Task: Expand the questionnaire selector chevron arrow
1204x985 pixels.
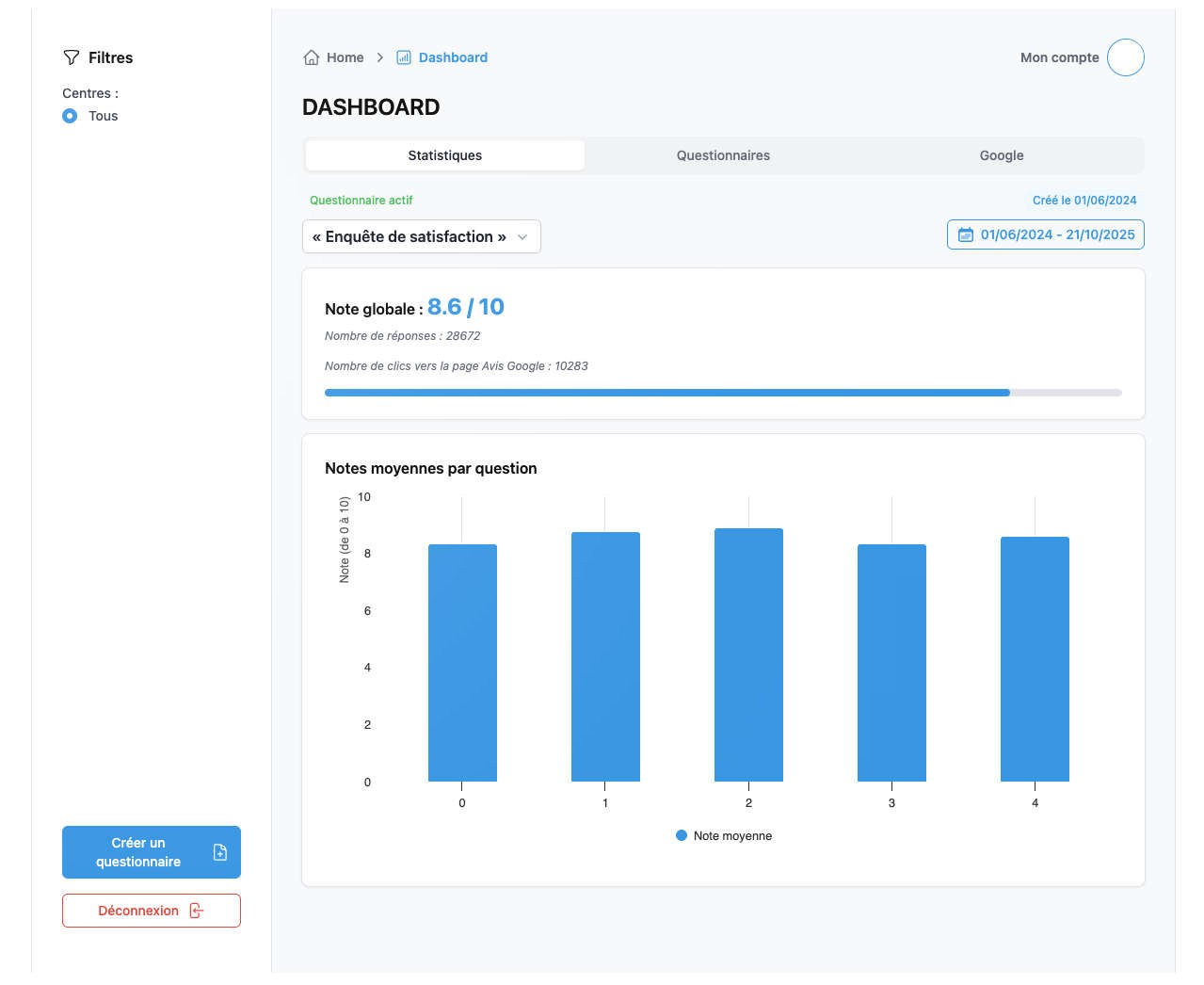Action: [x=522, y=236]
